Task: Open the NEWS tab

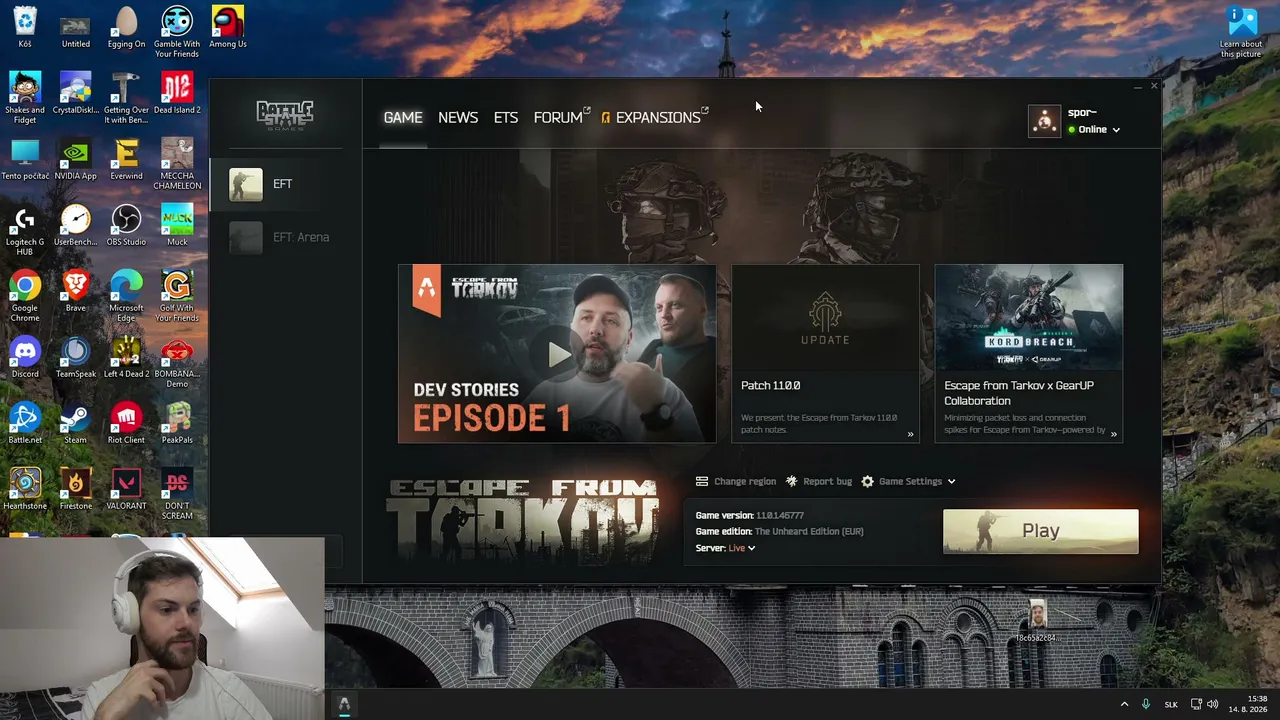Action: (x=458, y=118)
